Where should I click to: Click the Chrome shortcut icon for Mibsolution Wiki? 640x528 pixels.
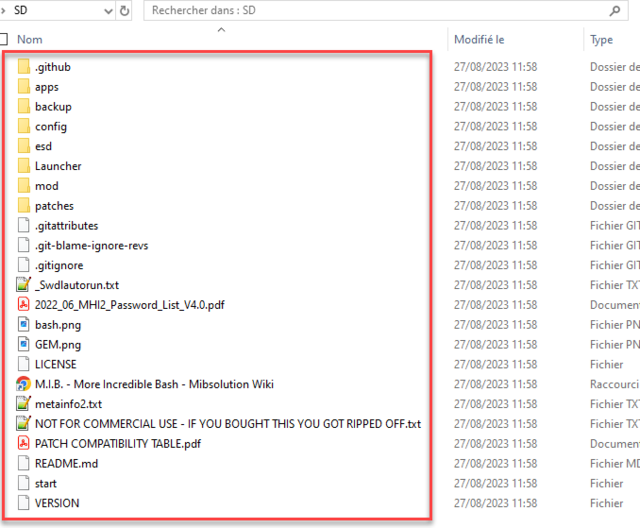23,384
